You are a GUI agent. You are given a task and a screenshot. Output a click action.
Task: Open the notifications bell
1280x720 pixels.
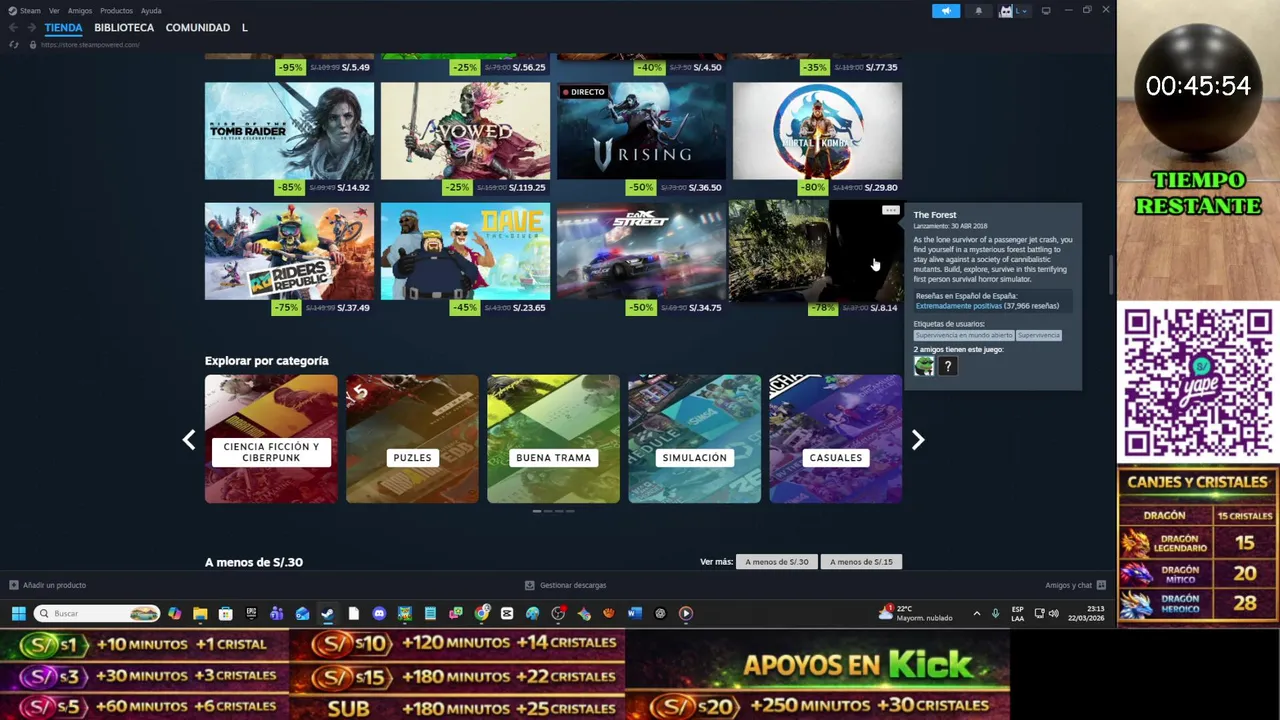[978, 11]
